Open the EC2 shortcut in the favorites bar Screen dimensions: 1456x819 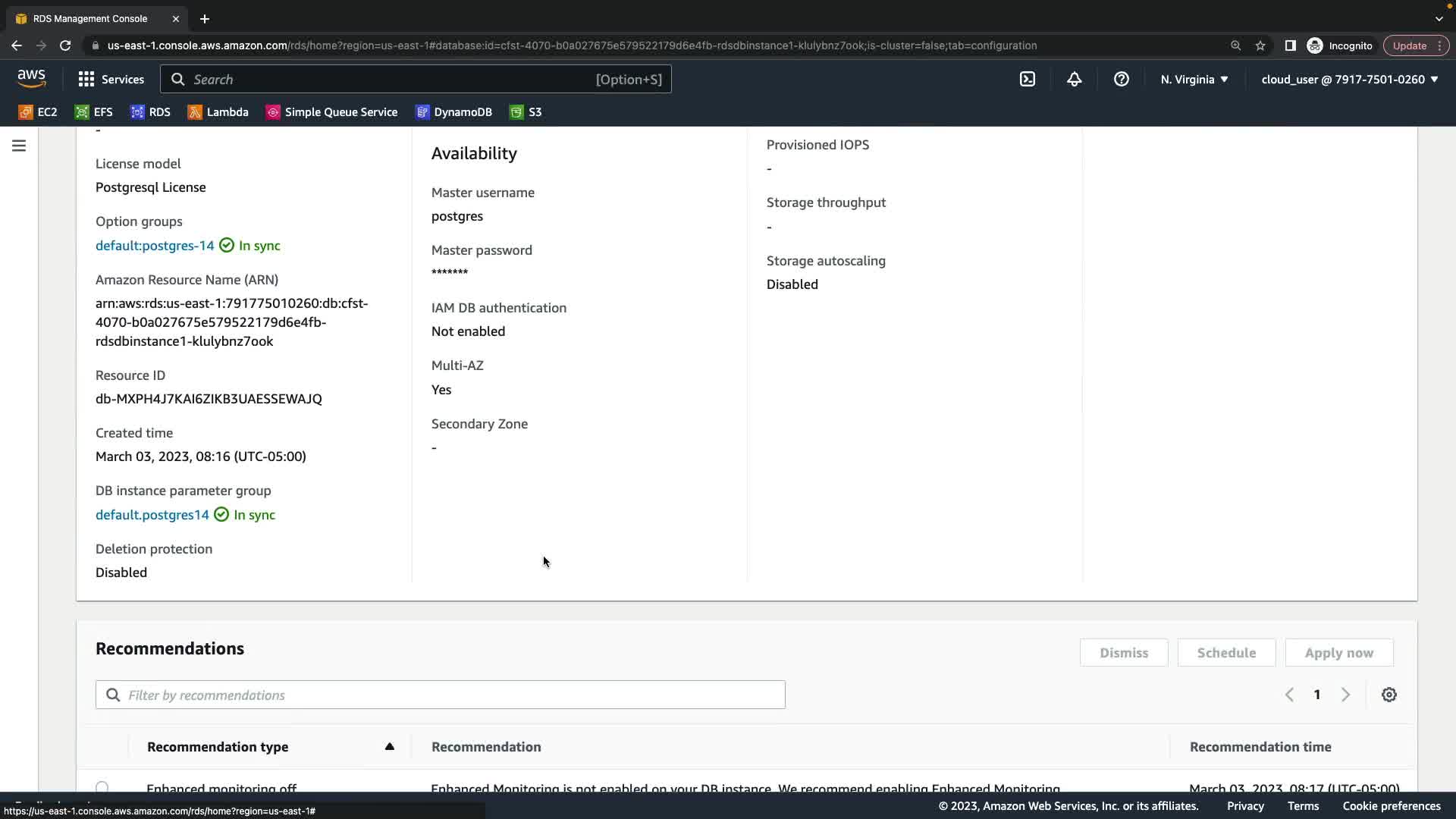click(x=38, y=111)
